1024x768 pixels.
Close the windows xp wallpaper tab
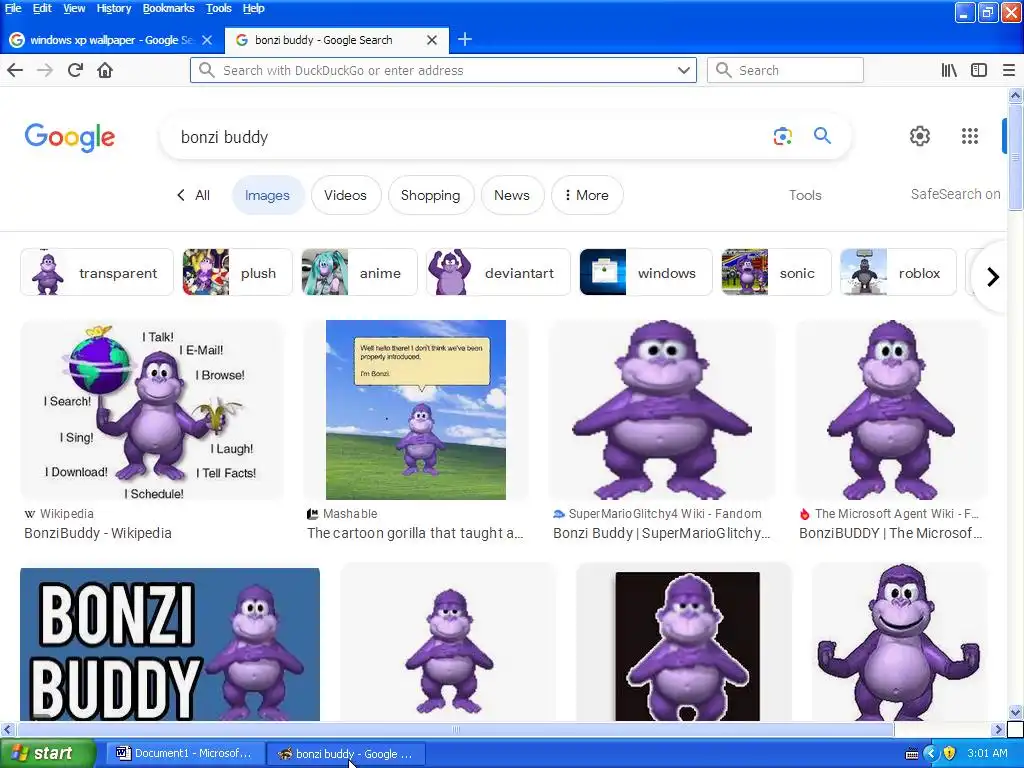tap(207, 40)
